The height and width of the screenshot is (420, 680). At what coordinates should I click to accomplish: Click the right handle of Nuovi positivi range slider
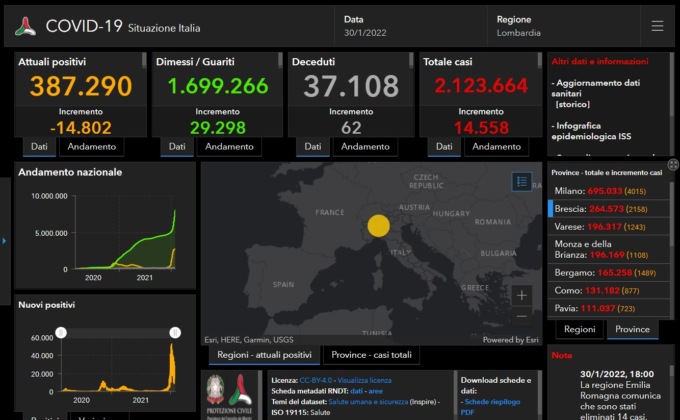pos(175,333)
